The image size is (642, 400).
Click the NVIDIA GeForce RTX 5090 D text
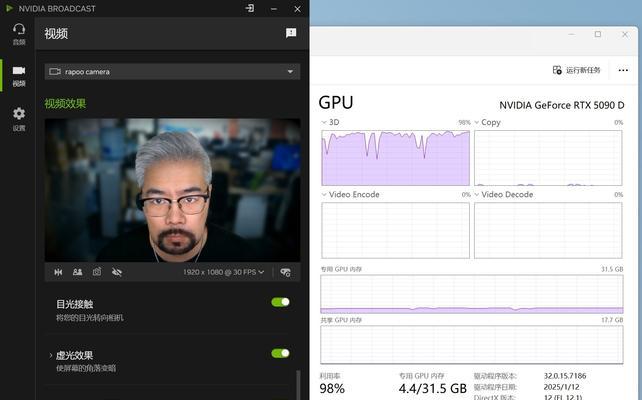point(562,105)
